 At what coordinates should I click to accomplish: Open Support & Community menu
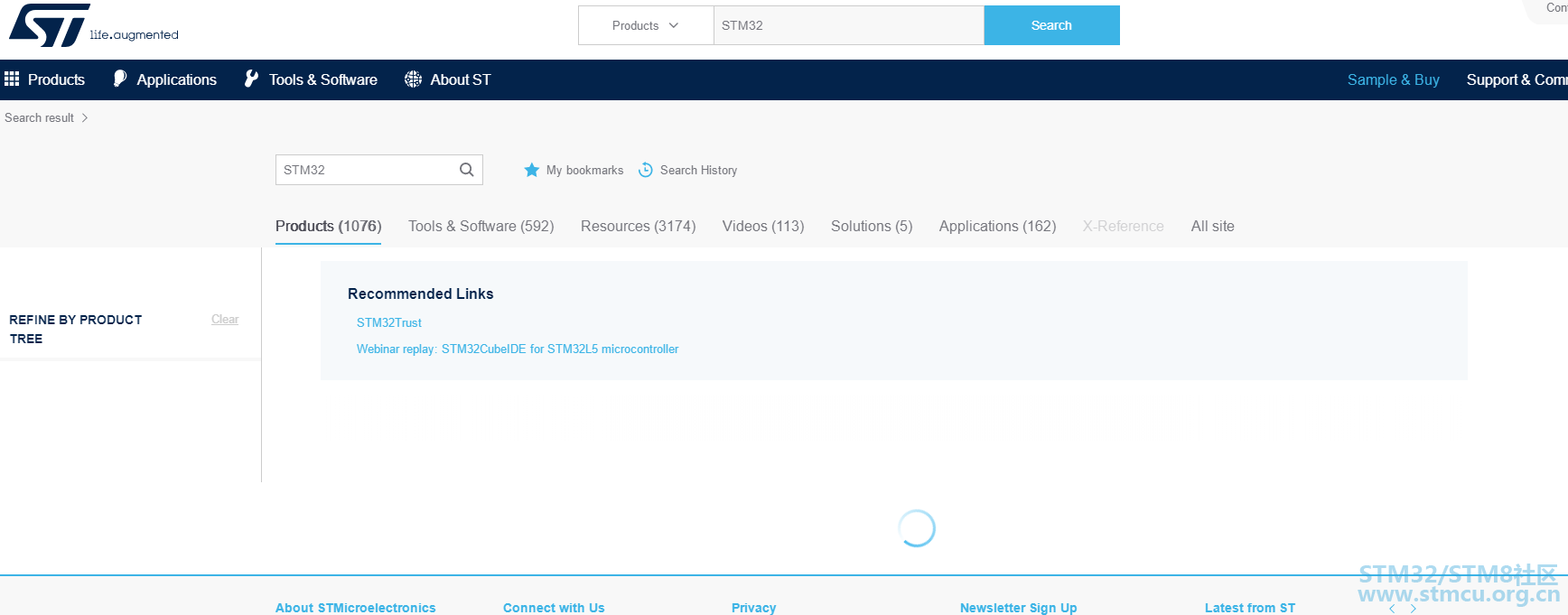click(1517, 79)
